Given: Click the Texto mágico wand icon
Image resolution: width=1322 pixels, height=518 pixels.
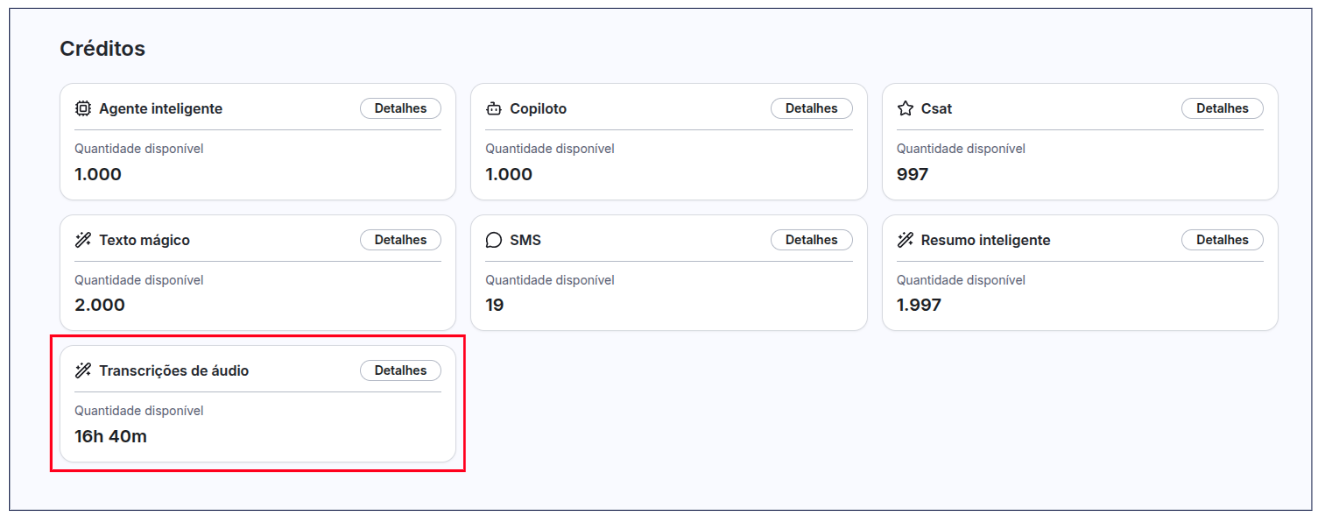Looking at the screenshot, I should point(83,240).
